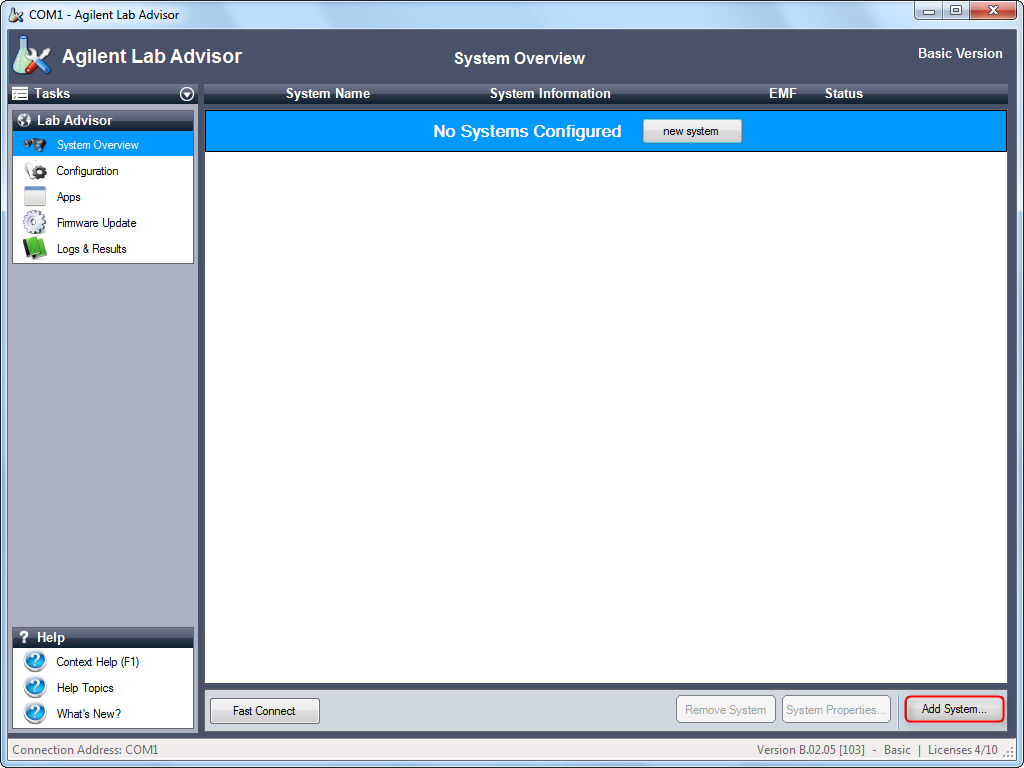Click the EMF column header
This screenshot has height=768, width=1024.
(x=782, y=94)
